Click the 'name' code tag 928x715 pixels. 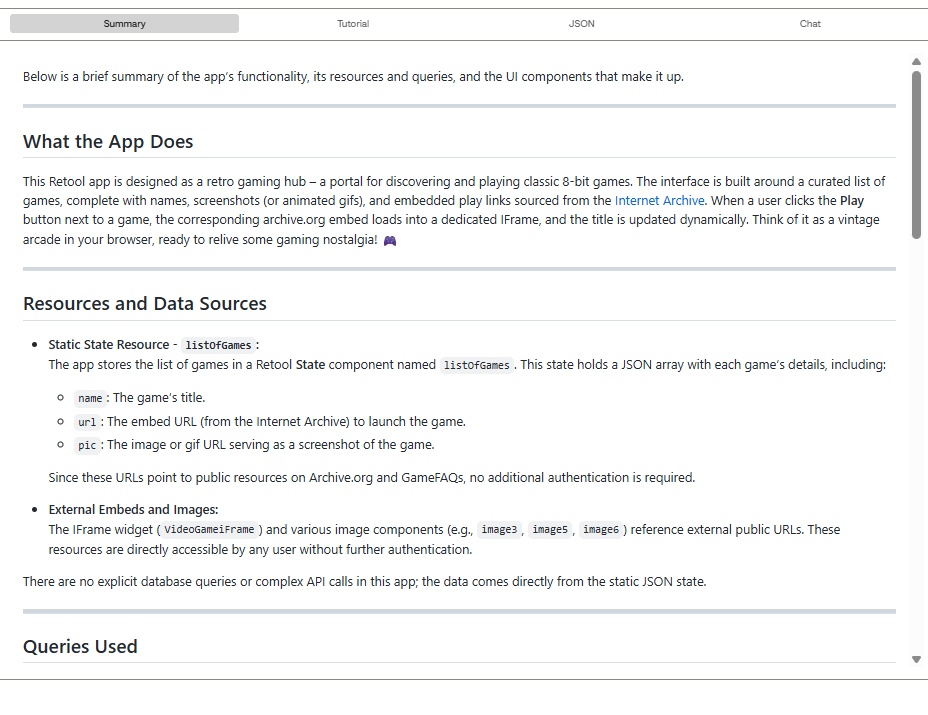pos(90,398)
